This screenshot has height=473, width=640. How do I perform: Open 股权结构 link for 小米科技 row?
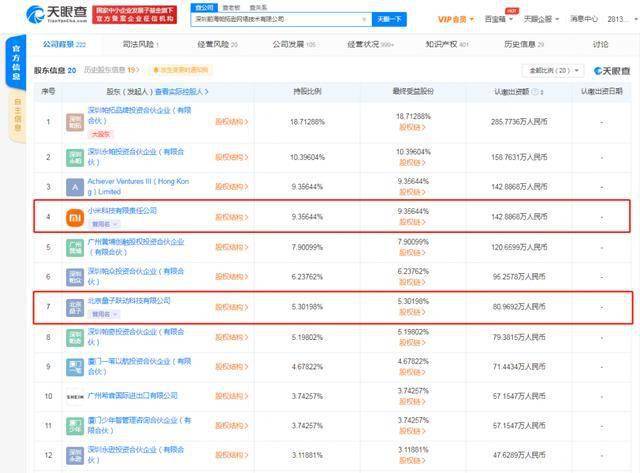pyautogui.click(x=232, y=217)
